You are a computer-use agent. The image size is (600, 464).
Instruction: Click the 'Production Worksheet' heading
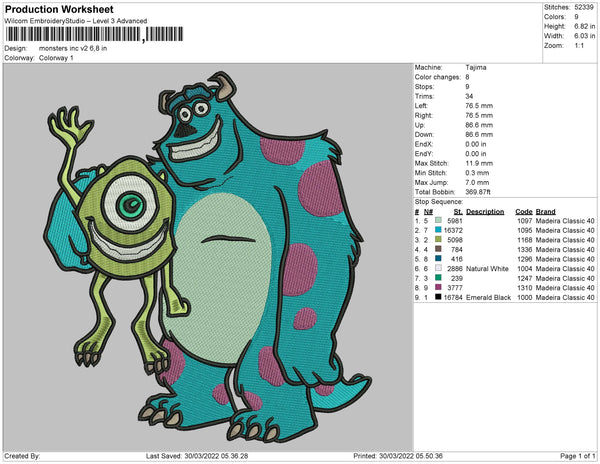pos(59,9)
